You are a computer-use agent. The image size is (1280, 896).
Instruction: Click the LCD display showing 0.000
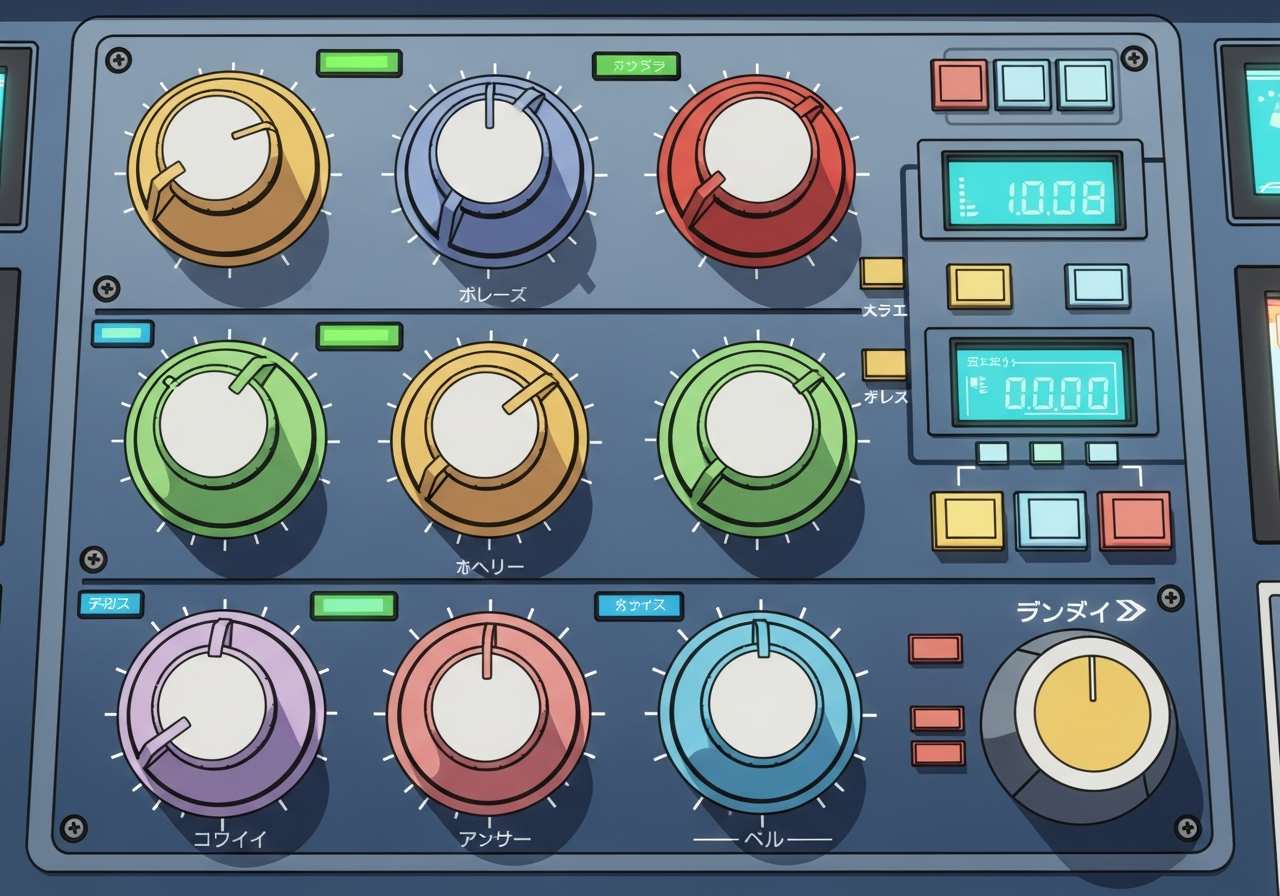point(1040,386)
